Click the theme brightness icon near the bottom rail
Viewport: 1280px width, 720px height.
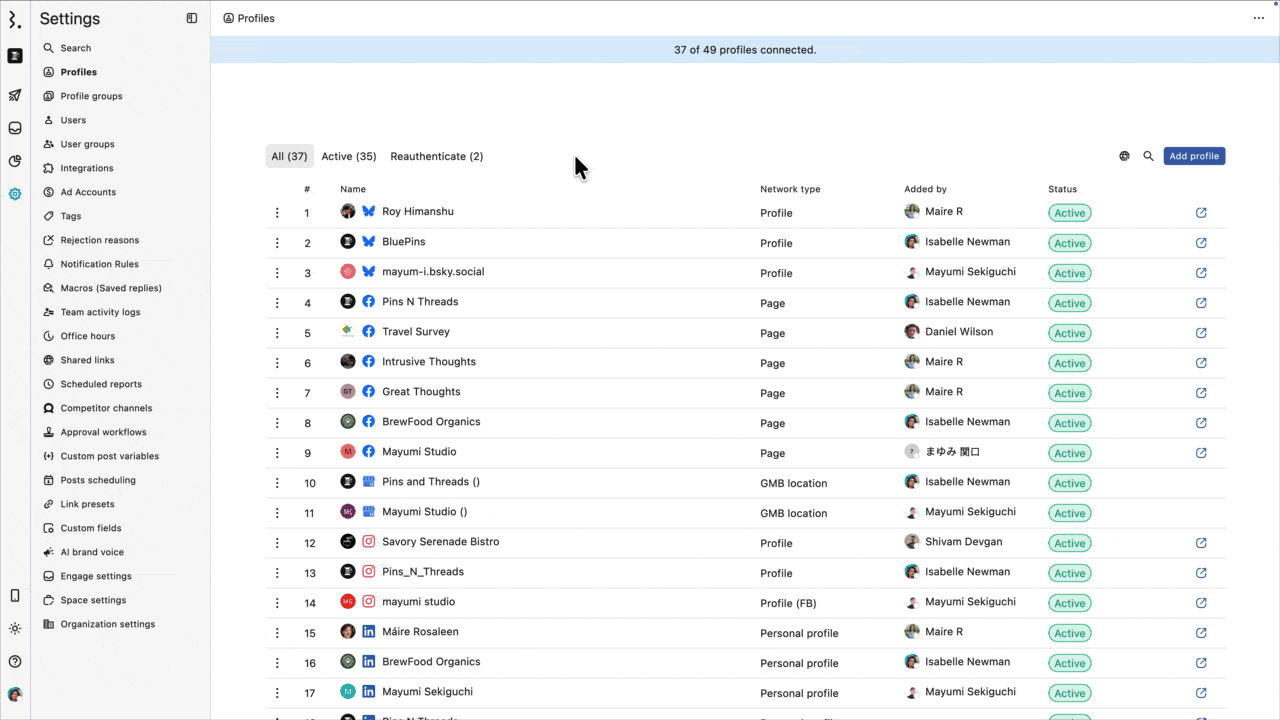(14, 628)
